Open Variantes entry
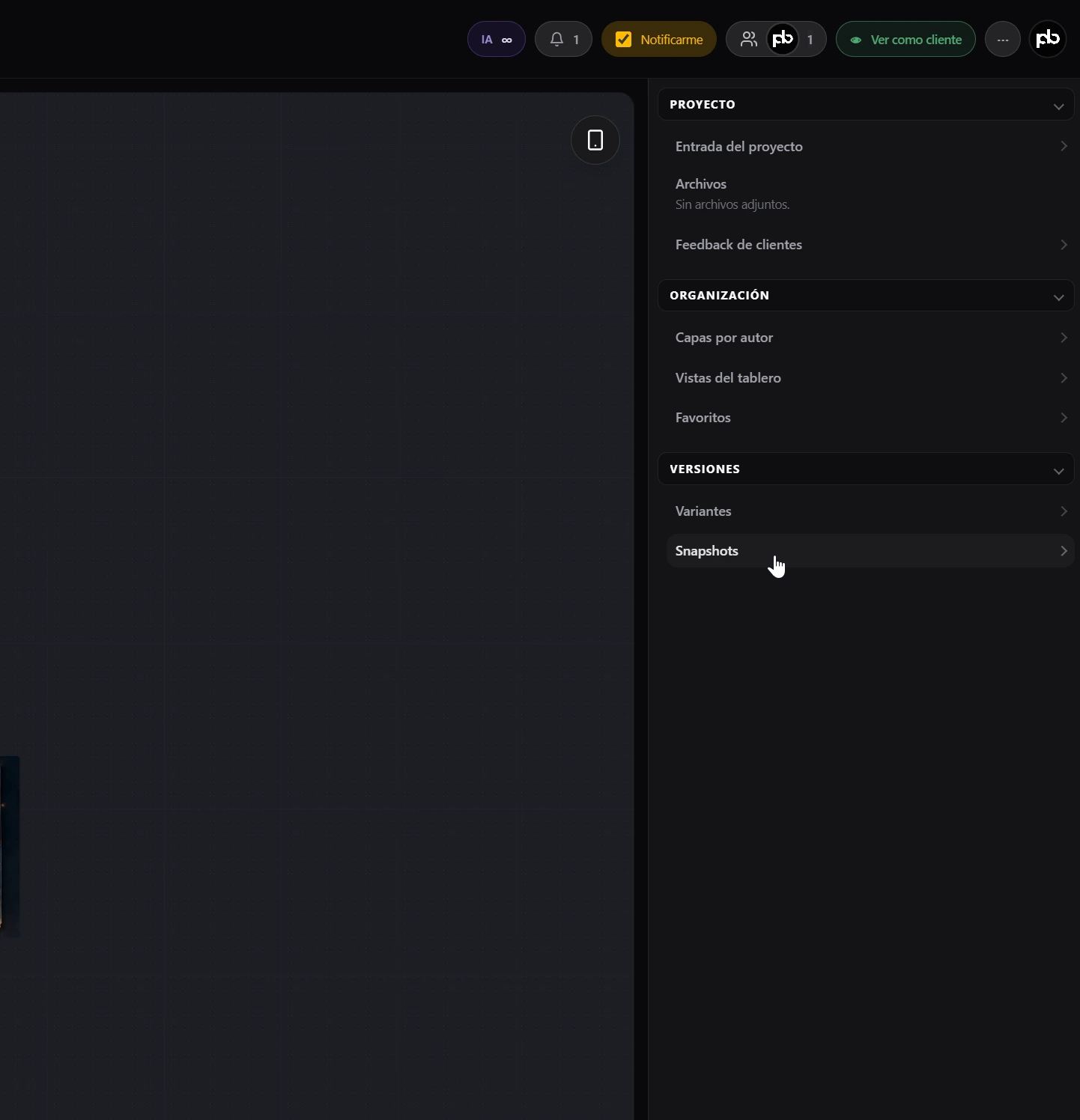Screen dimensions: 1080x1120 [870, 511]
